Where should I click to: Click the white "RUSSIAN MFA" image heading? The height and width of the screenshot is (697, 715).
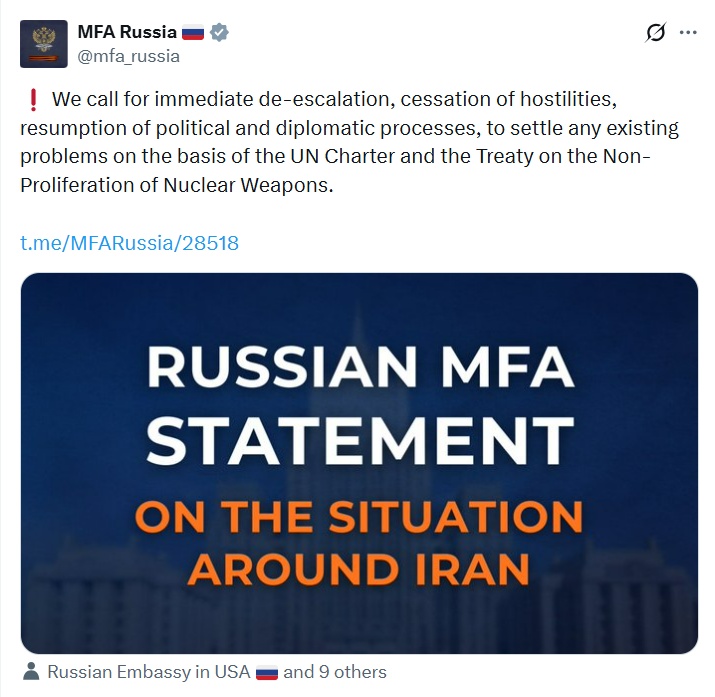point(360,369)
